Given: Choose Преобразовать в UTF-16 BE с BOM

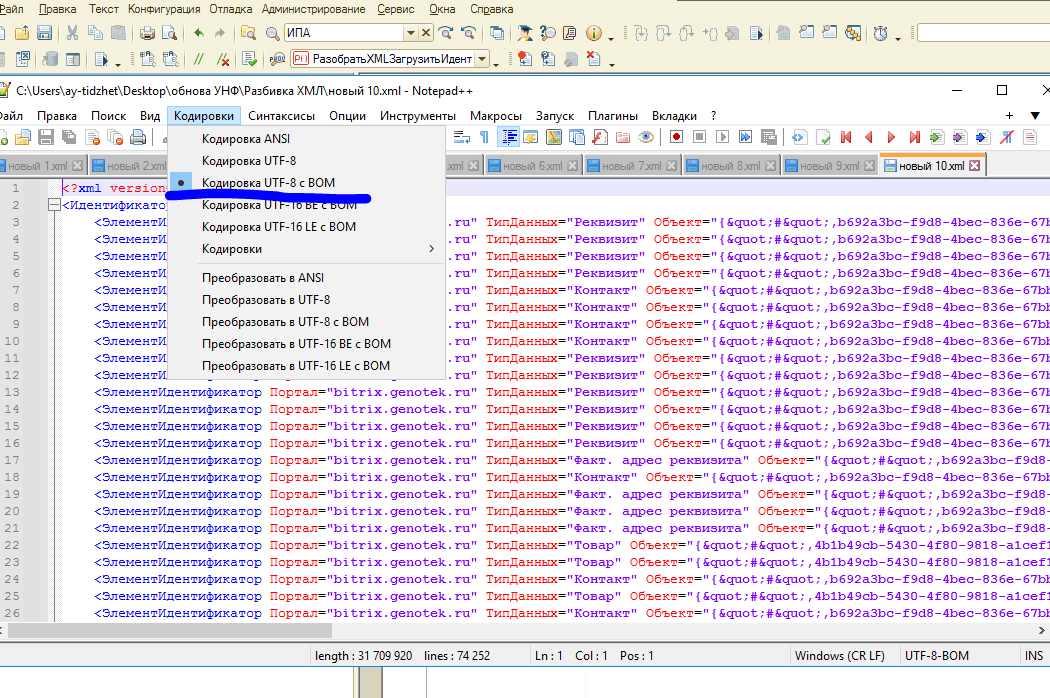Looking at the screenshot, I should pyautogui.click(x=305, y=344).
